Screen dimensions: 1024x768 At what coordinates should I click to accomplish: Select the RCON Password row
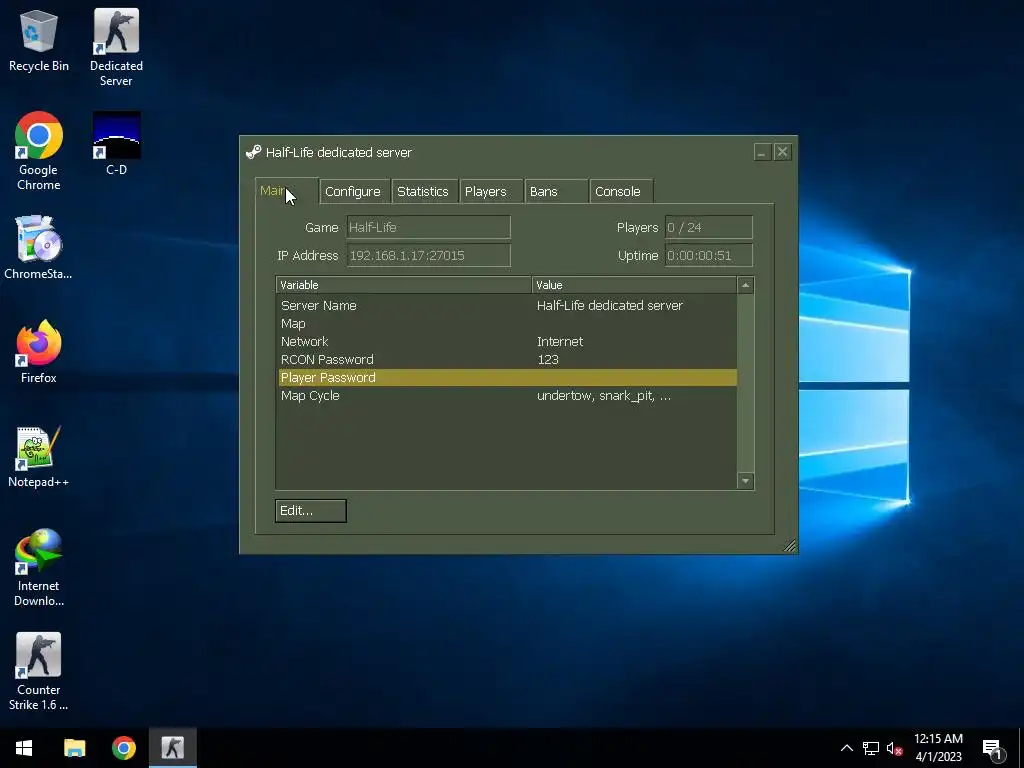[506, 360]
